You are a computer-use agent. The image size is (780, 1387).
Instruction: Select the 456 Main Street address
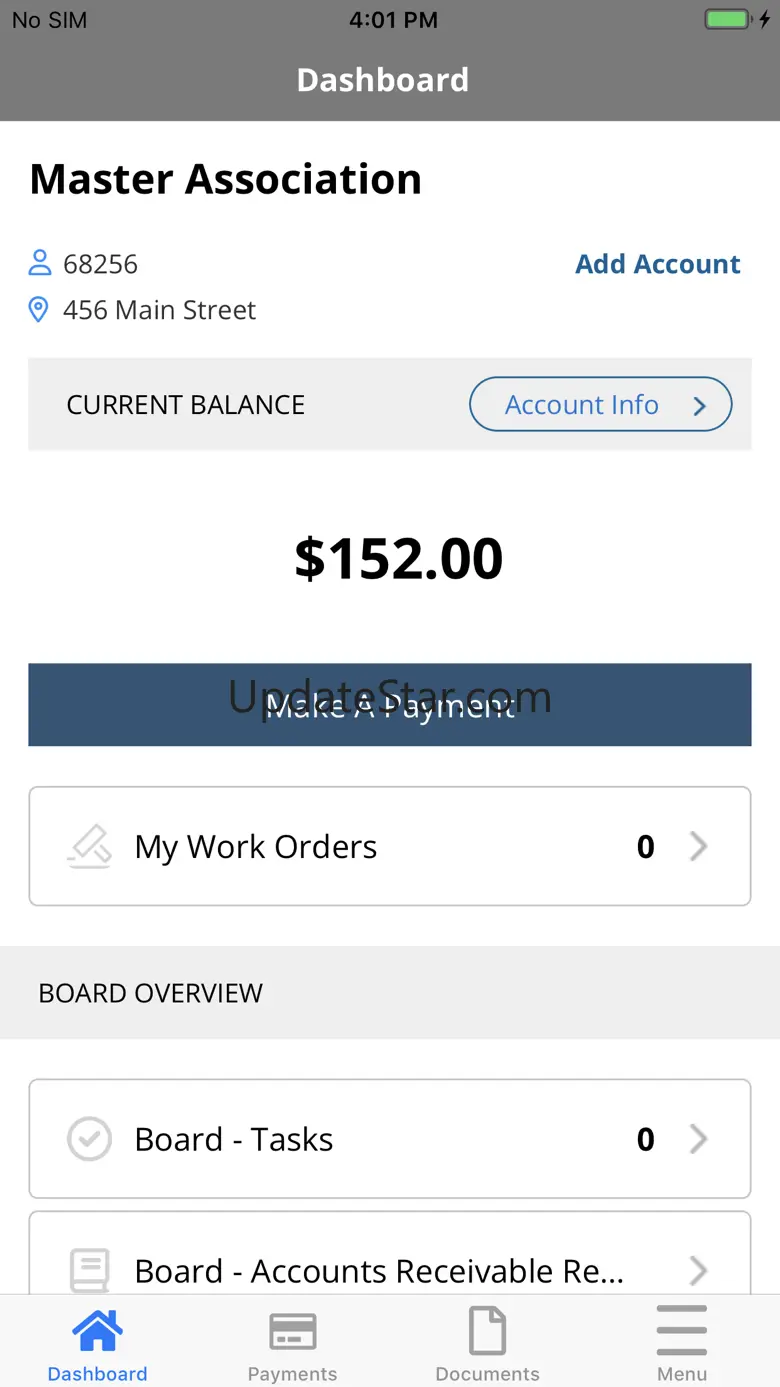tap(159, 310)
